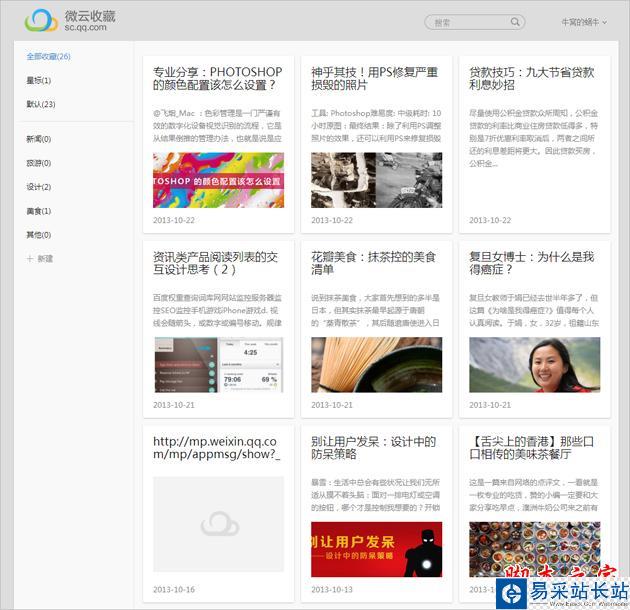
Task: Open the user account dropdown
Action: point(584,22)
